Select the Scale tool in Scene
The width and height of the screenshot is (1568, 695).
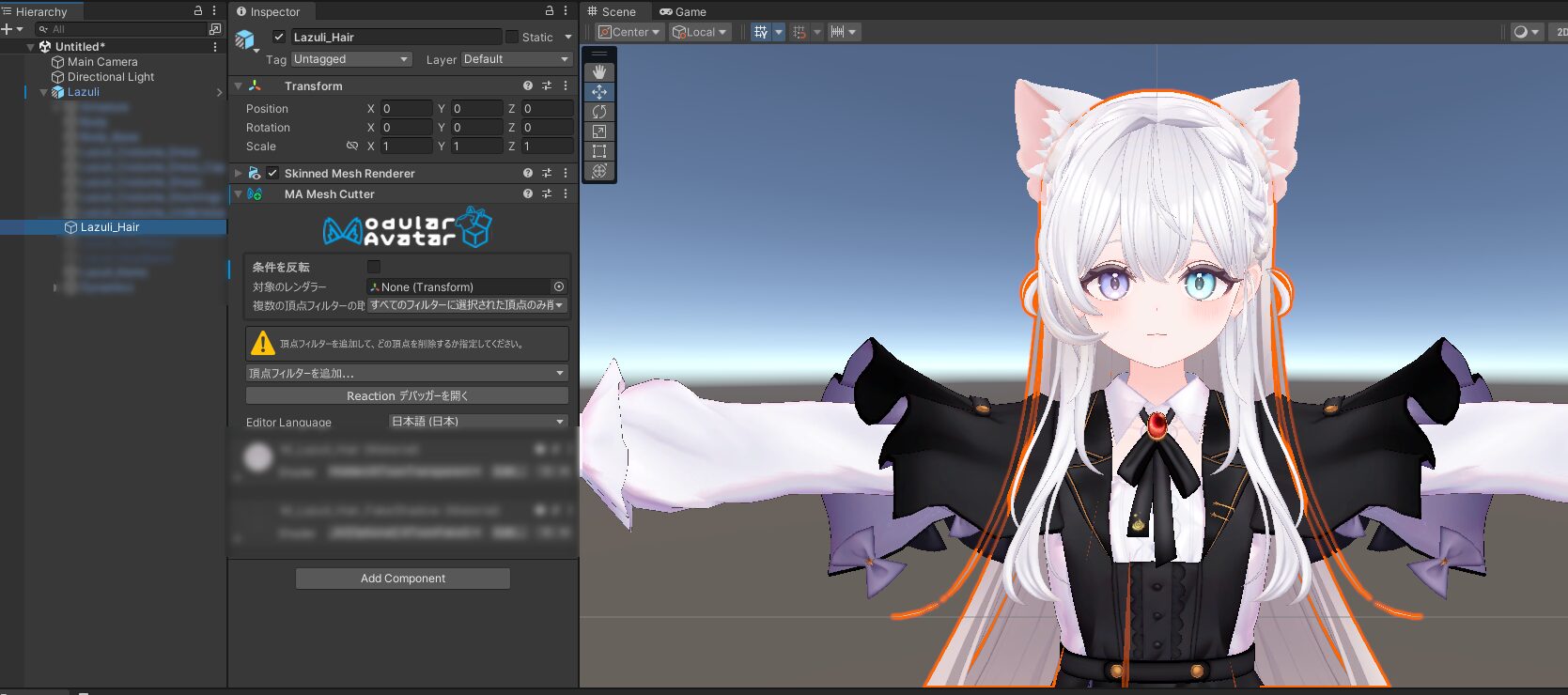pos(599,131)
